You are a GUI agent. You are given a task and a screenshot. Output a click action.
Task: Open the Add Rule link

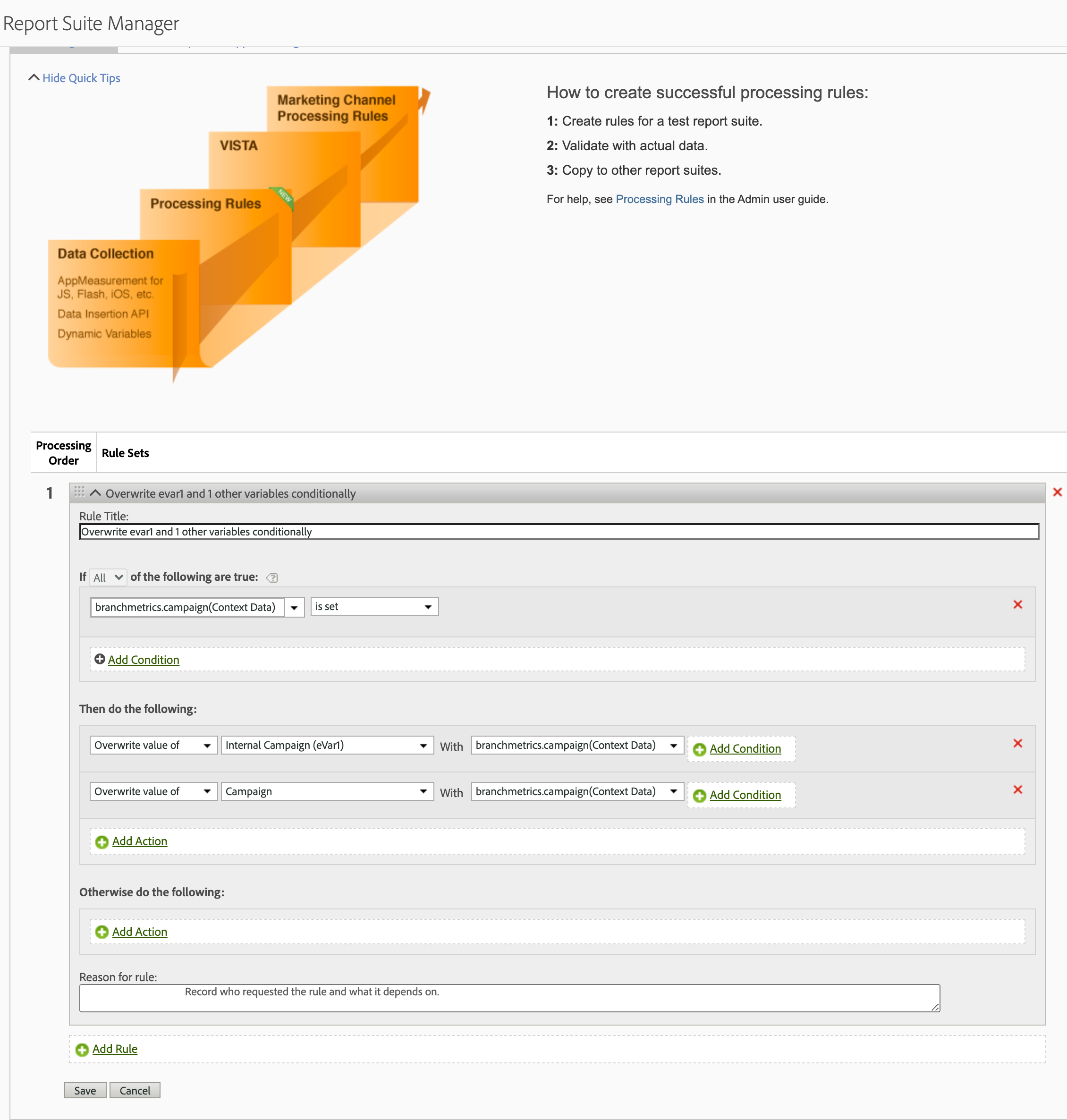click(115, 1048)
